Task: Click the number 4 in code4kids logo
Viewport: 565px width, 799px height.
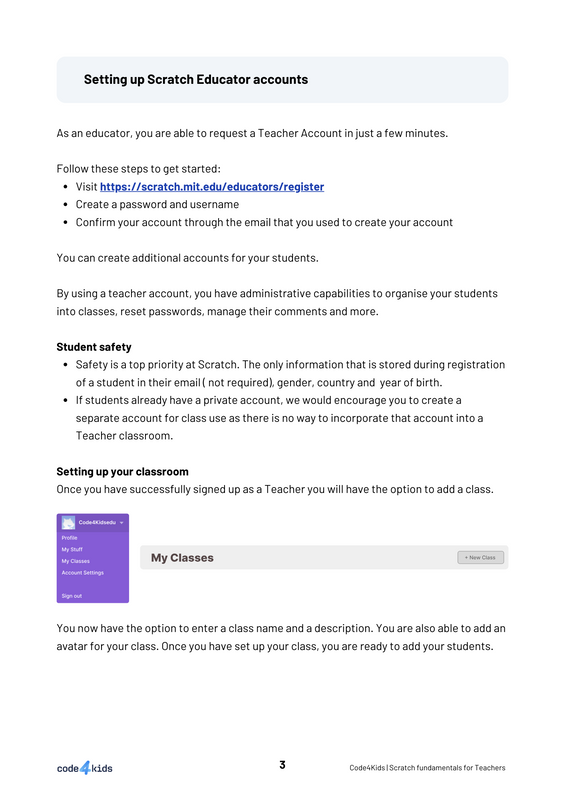Action: 85,768
